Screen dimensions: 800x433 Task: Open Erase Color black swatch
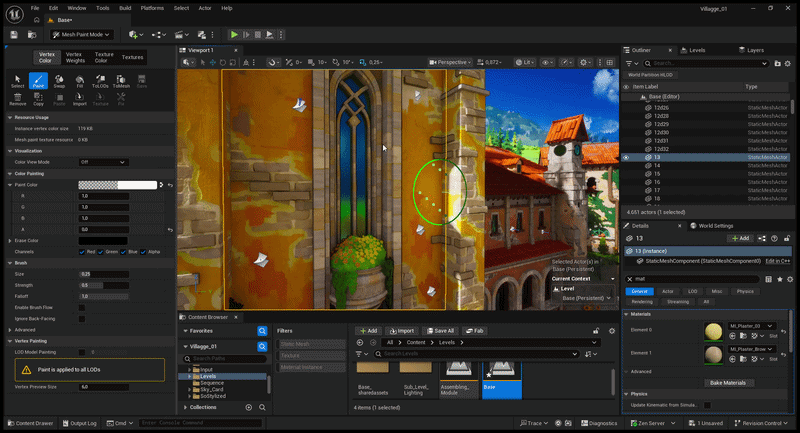pos(103,241)
